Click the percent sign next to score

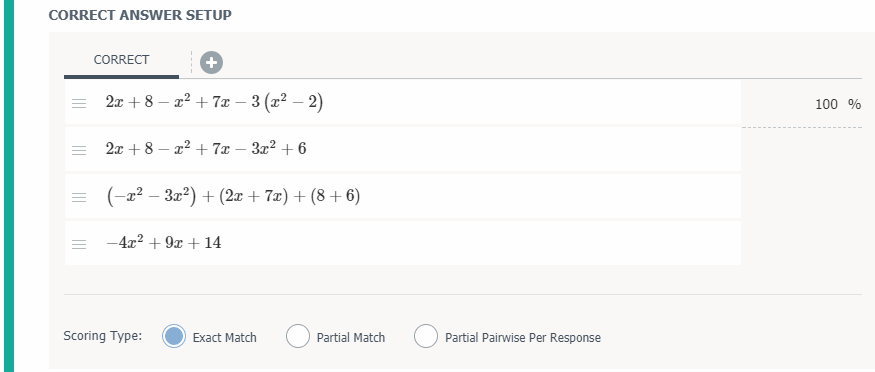854,104
